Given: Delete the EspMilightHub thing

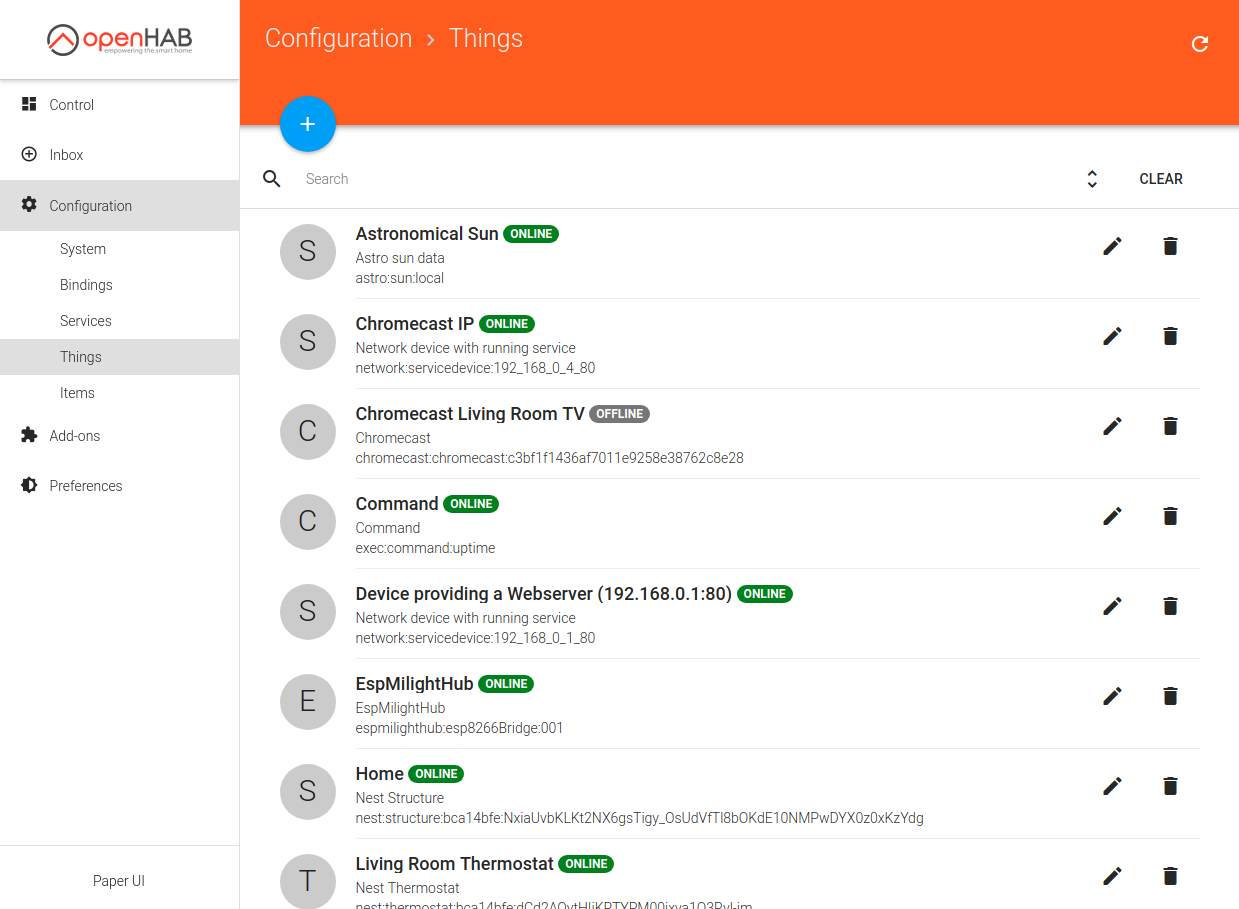Looking at the screenshot, I should coord(1170,696).
